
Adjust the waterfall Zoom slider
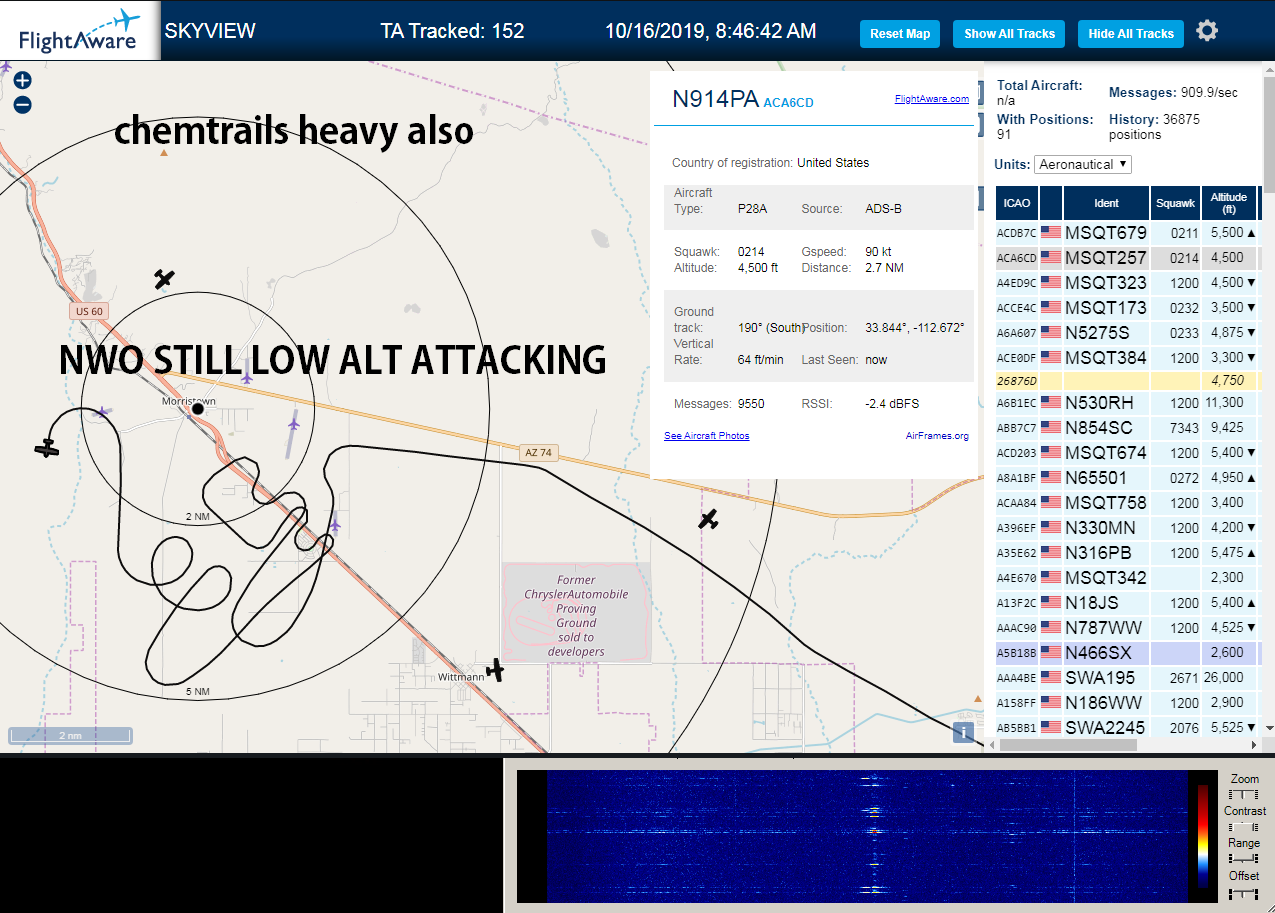(1245, 793)
